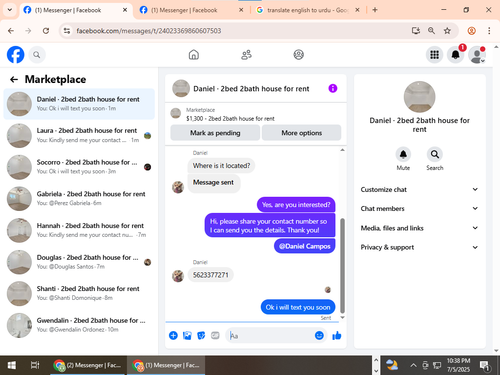Bookmark this page with star icon
This screenshot has width=500, height=375.
point(447,31)
